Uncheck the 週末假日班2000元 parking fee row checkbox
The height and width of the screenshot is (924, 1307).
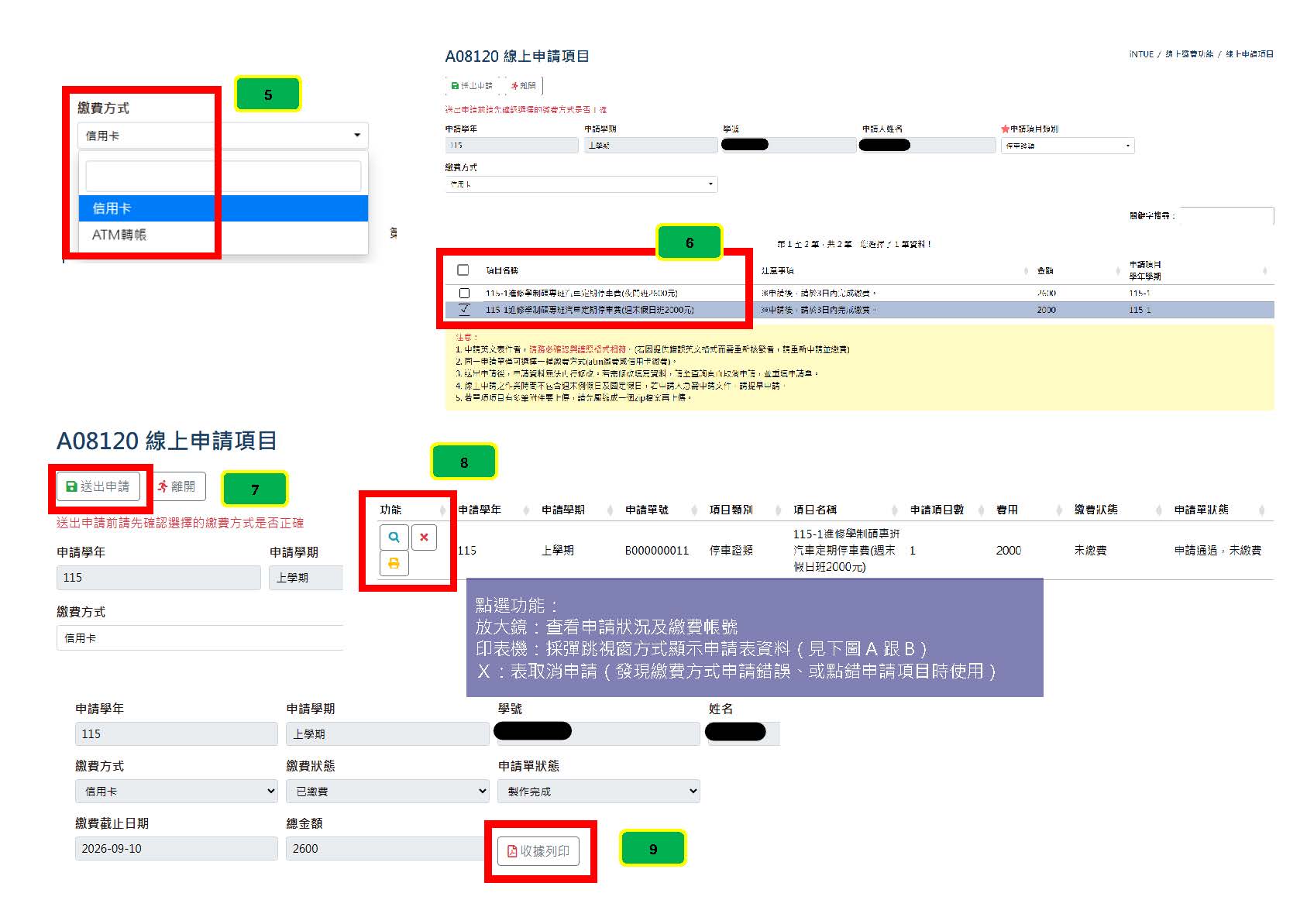(x=464, y=310)
